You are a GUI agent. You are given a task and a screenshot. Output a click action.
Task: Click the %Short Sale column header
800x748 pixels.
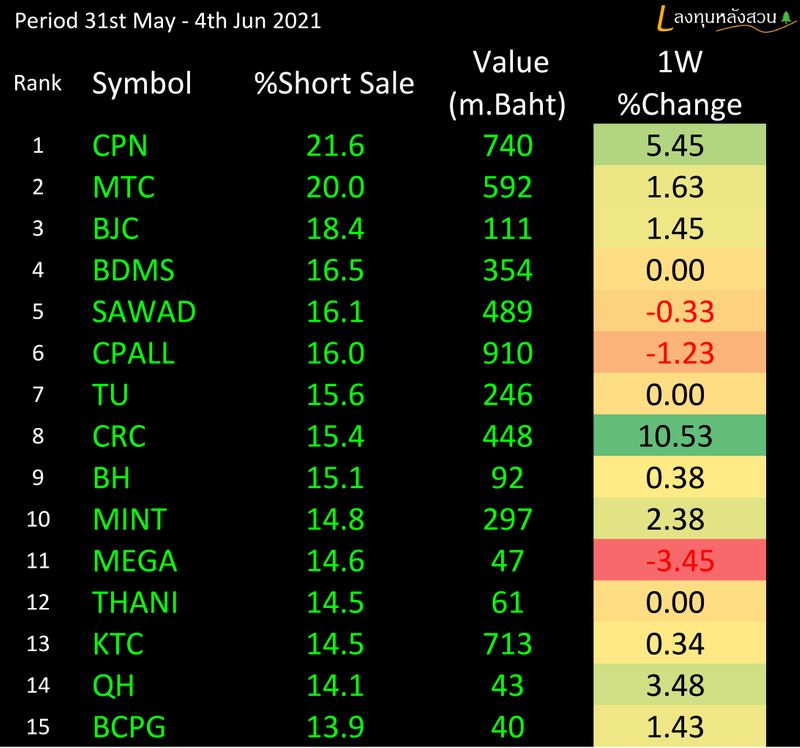pos(333,83)
